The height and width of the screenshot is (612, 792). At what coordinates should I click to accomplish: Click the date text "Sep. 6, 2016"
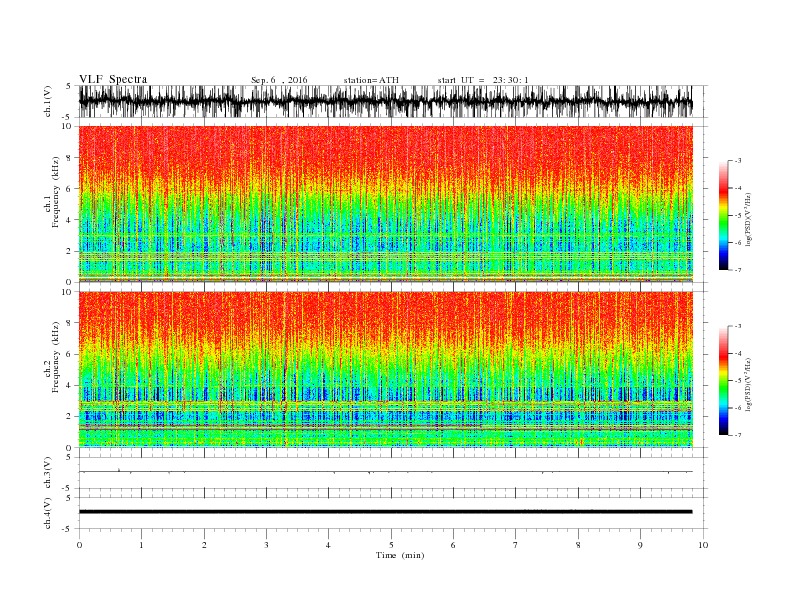pos(279,80)
